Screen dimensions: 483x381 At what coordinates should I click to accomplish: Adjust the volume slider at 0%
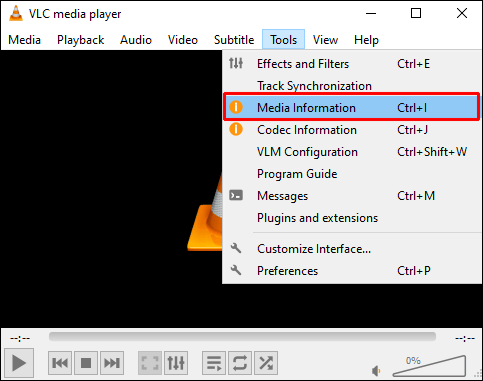tap(430, 366)
